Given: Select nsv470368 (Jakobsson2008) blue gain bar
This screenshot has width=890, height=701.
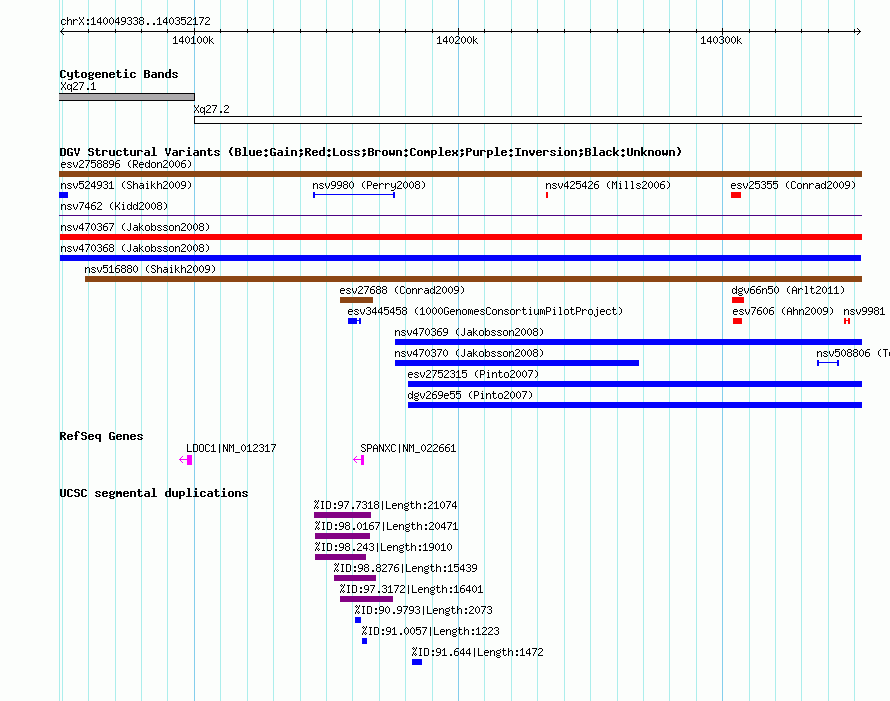Looking at the screenshot, I should tap(460, 258).
